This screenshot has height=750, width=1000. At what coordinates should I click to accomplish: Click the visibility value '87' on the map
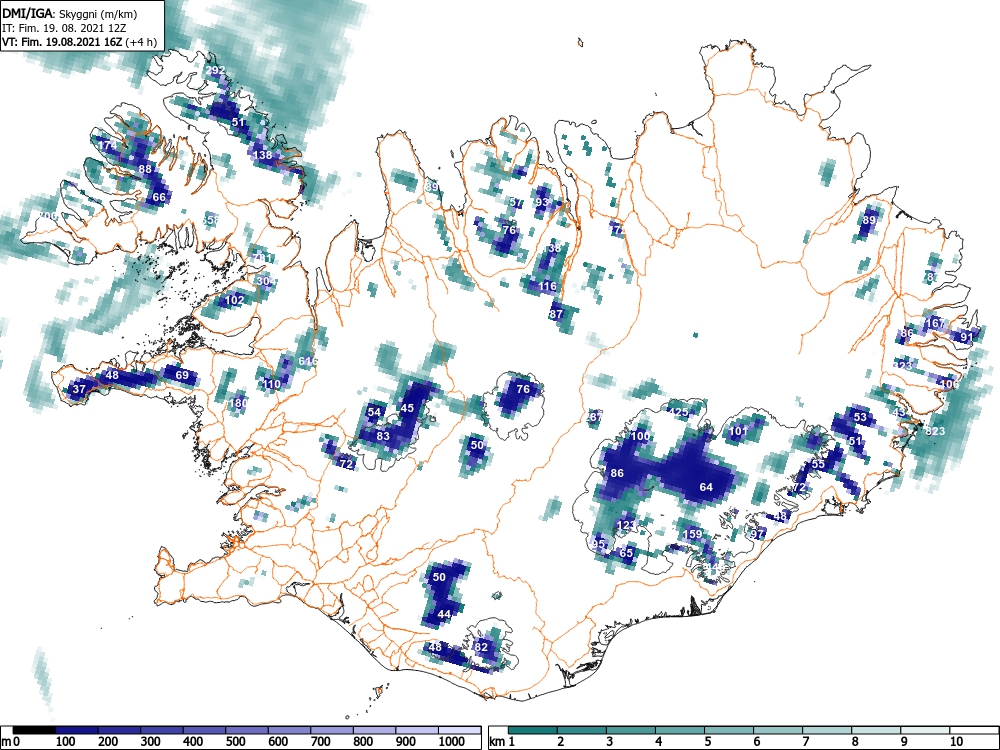pyautogui.click(x=556, y=314)
